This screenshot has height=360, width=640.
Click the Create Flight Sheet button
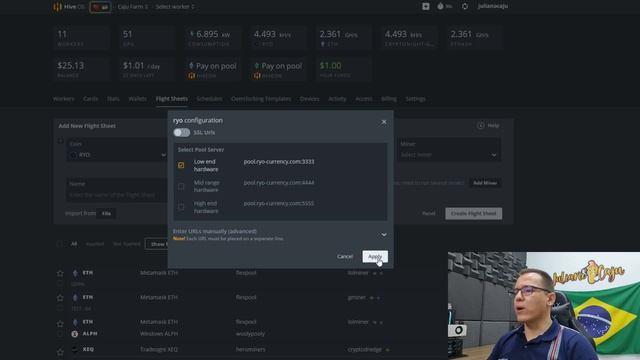click(473, 213)
